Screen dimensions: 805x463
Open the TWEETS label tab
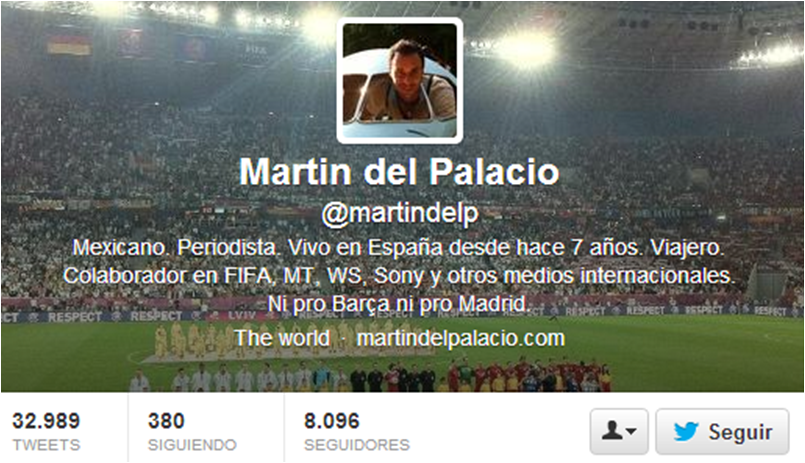(x=46, y=445)
